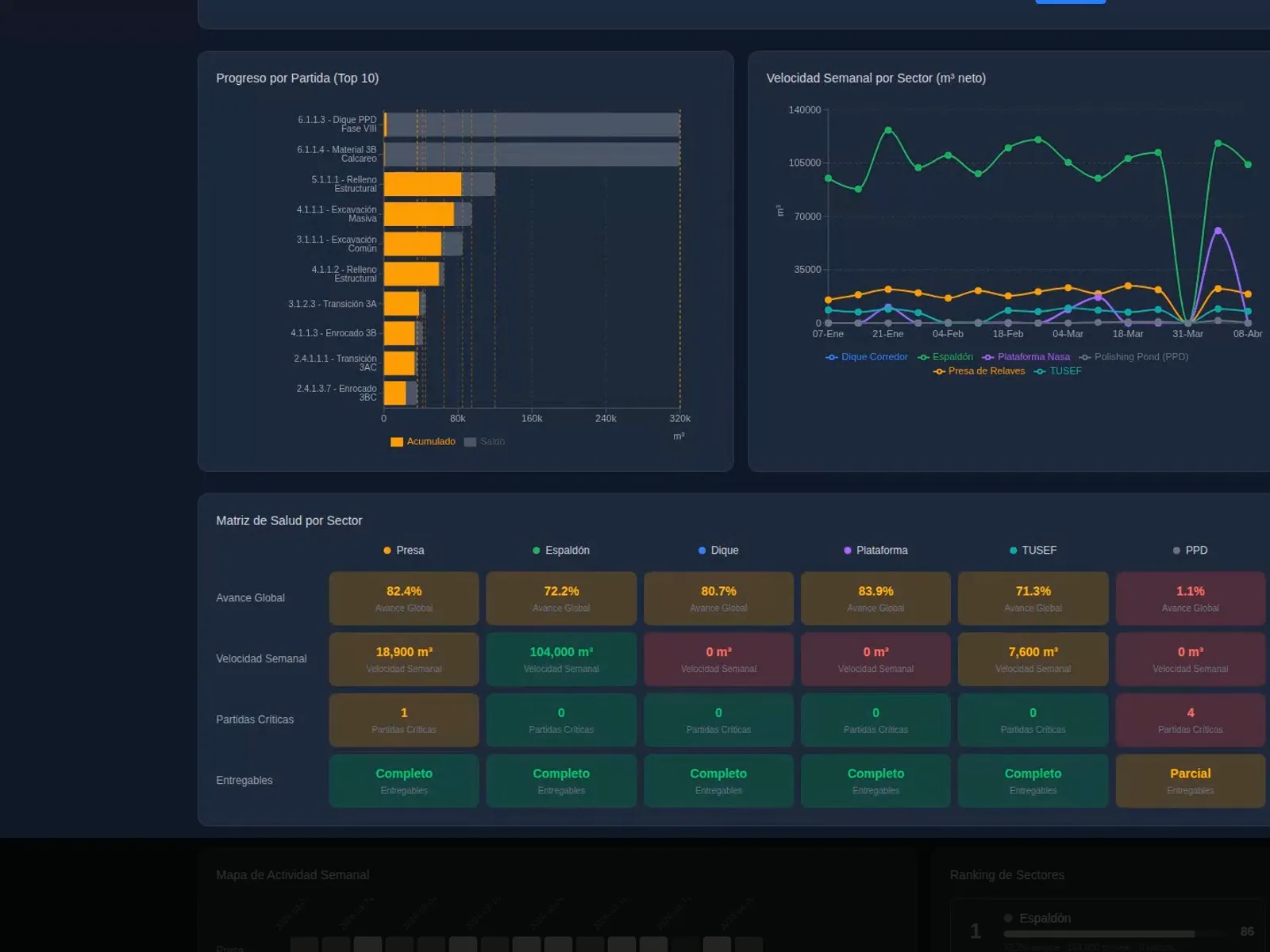The width and height of the screenshot is (1270, 952).
Task: Click the 4.1.1.3 Enrocado 3B label
Action: [x=333, y=333]
